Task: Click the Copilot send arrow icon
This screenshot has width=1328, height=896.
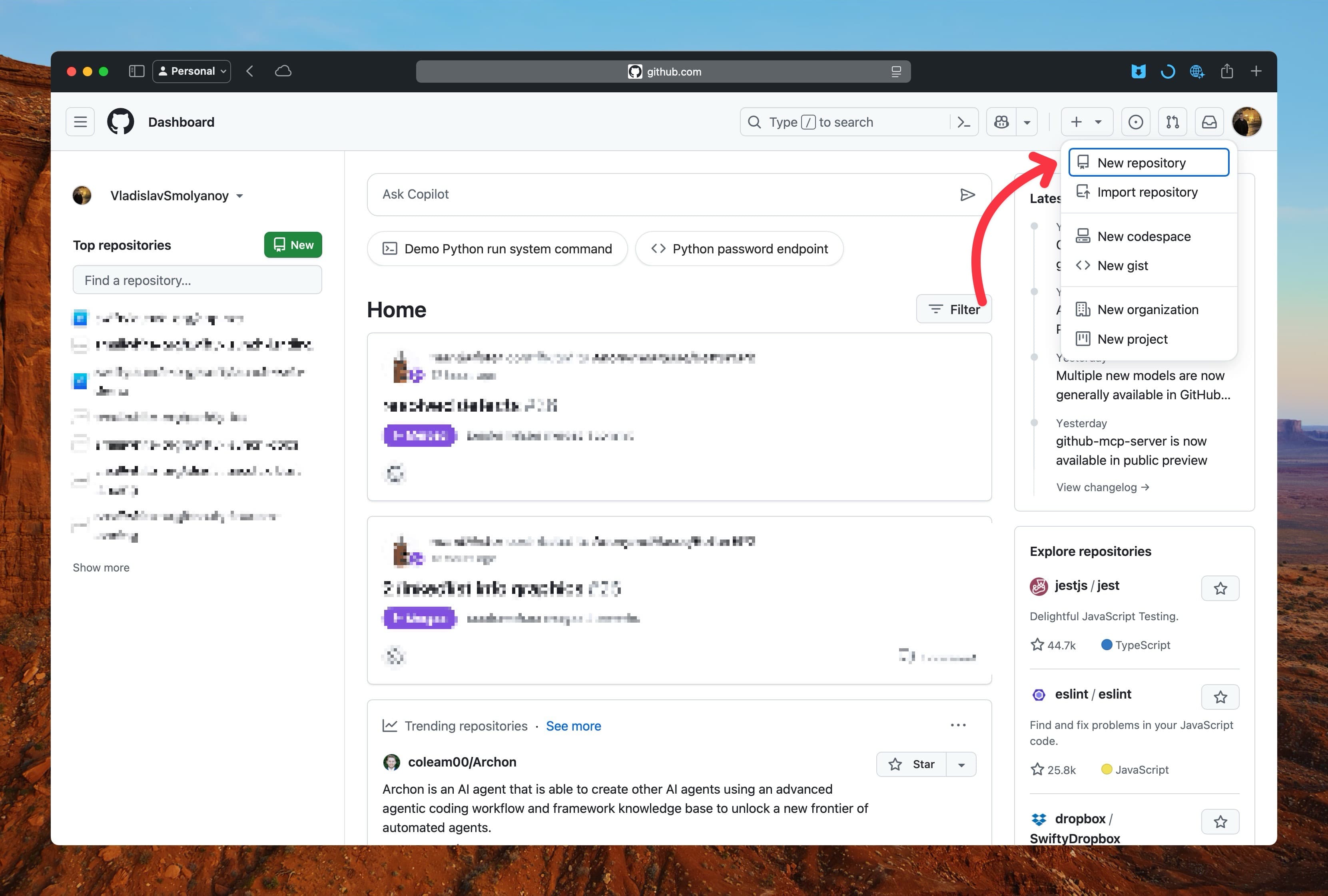Action: pyautogui.click(x=967, y=195)
